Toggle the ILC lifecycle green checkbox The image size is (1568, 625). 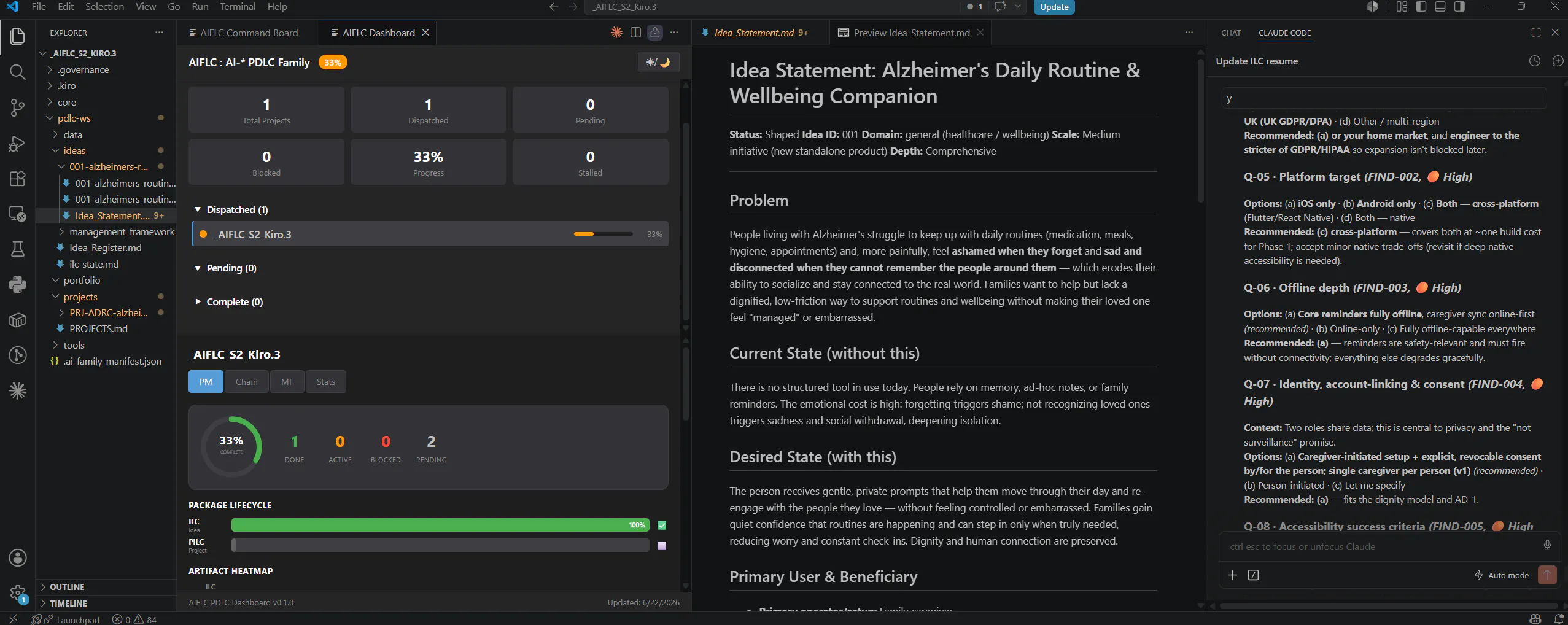(x=662, y=525)
